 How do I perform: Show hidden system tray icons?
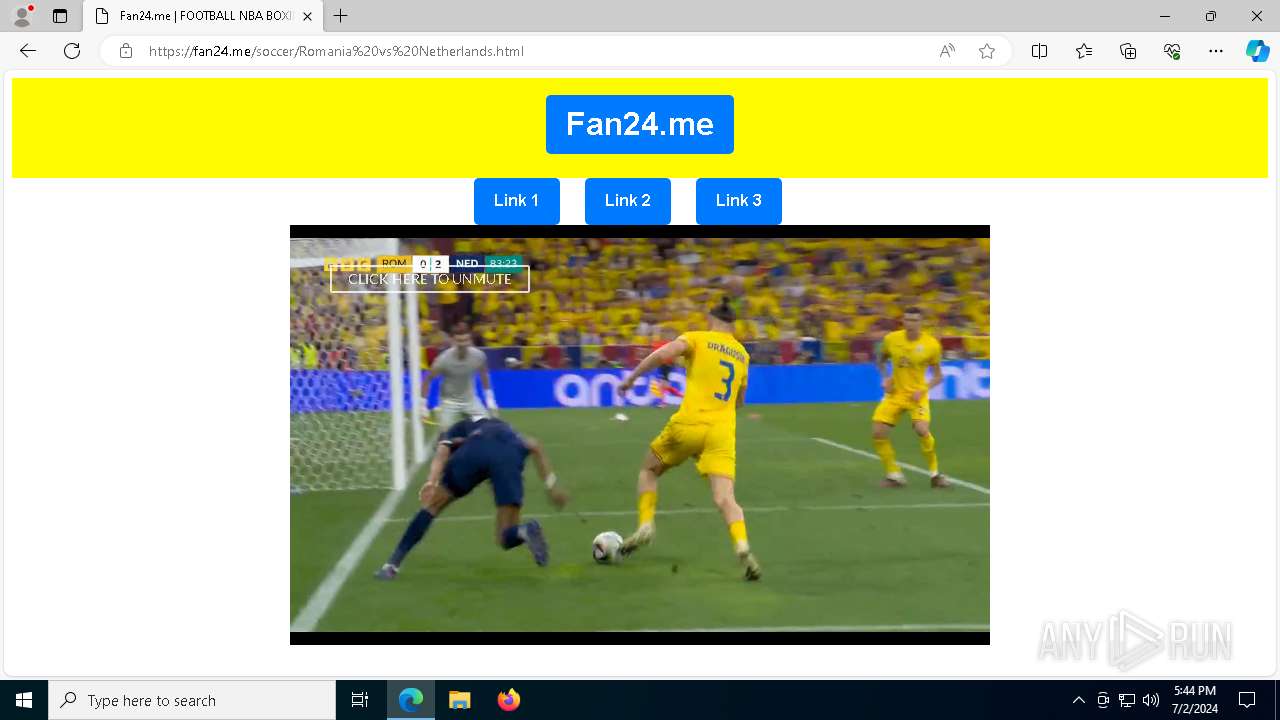tap(1078, 700)
